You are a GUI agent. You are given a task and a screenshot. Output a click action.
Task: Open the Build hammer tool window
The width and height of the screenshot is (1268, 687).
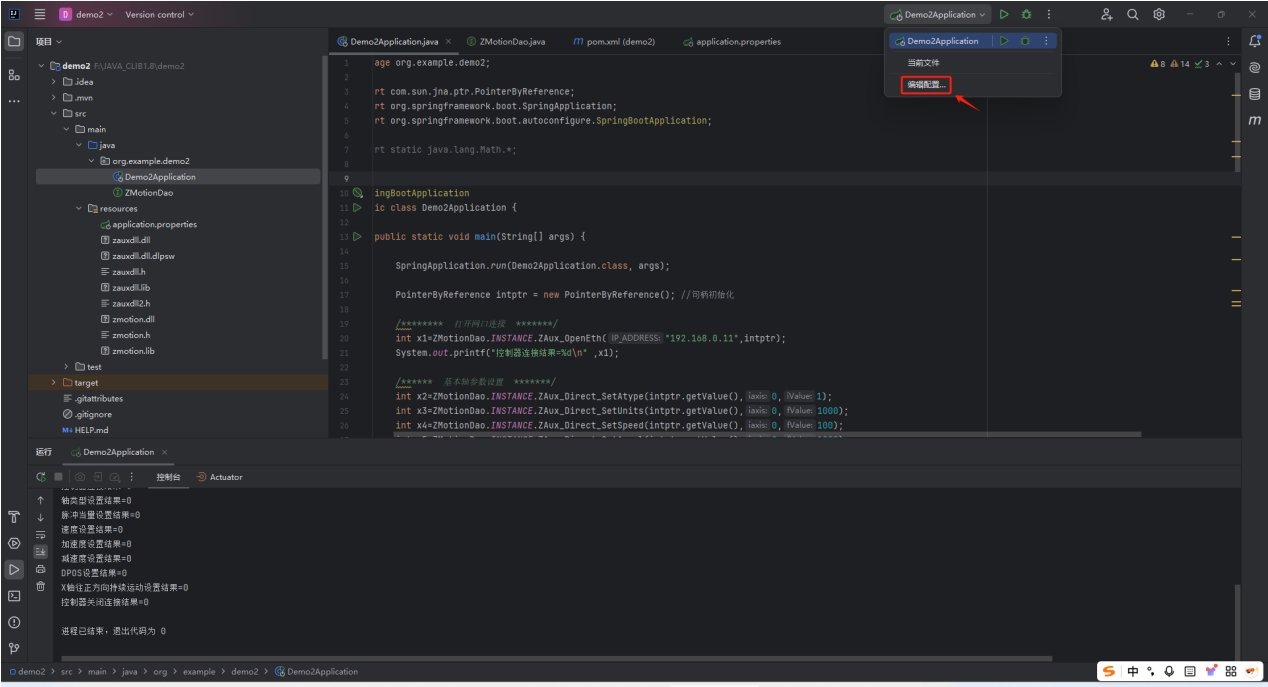[14, 517]
